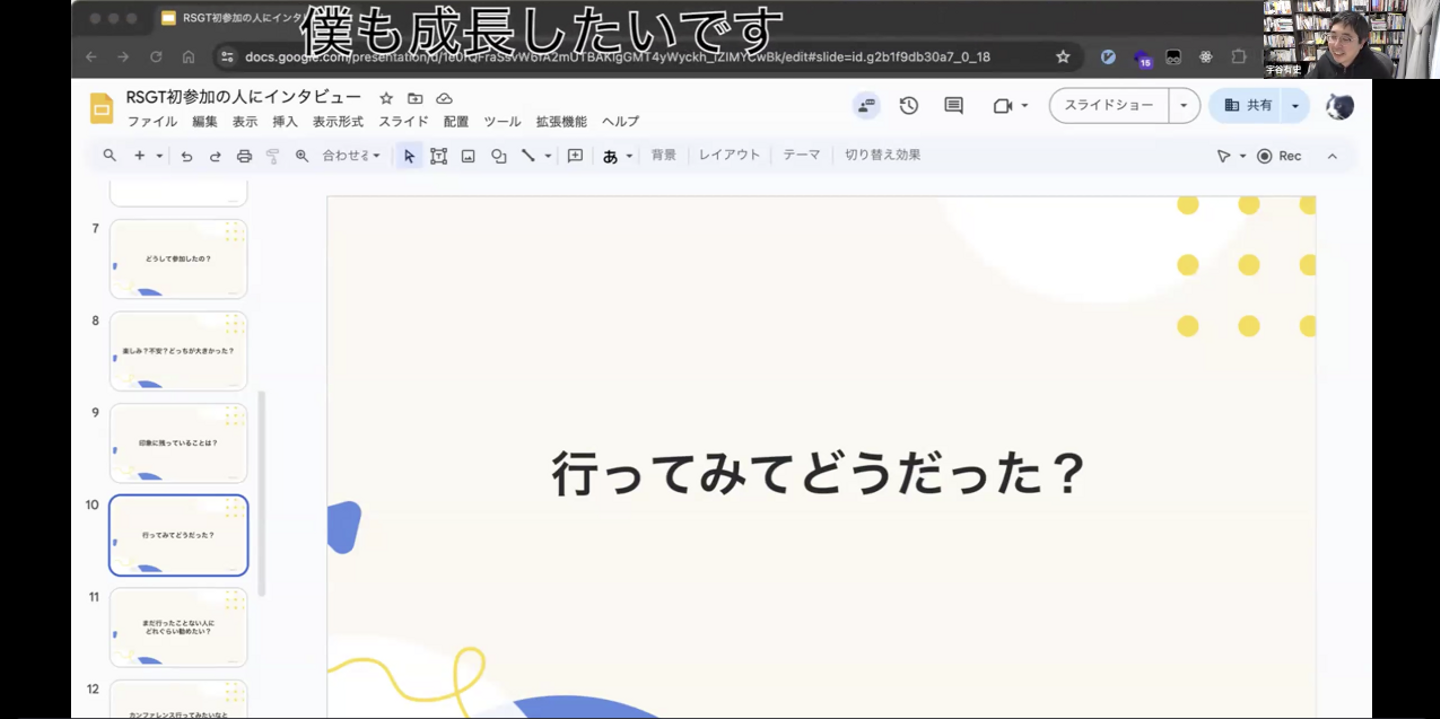Image resolution: width=1440 pixels, height=719 pixels.
Task: Click the account avatar picture
Action: click(1340, 105)
